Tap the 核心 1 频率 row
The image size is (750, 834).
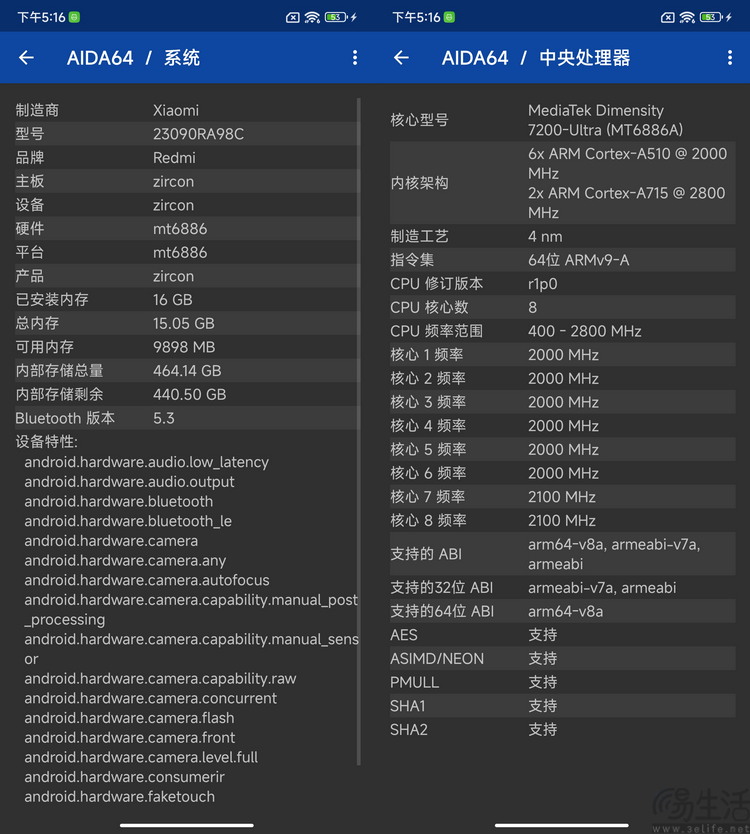(563, 355)
